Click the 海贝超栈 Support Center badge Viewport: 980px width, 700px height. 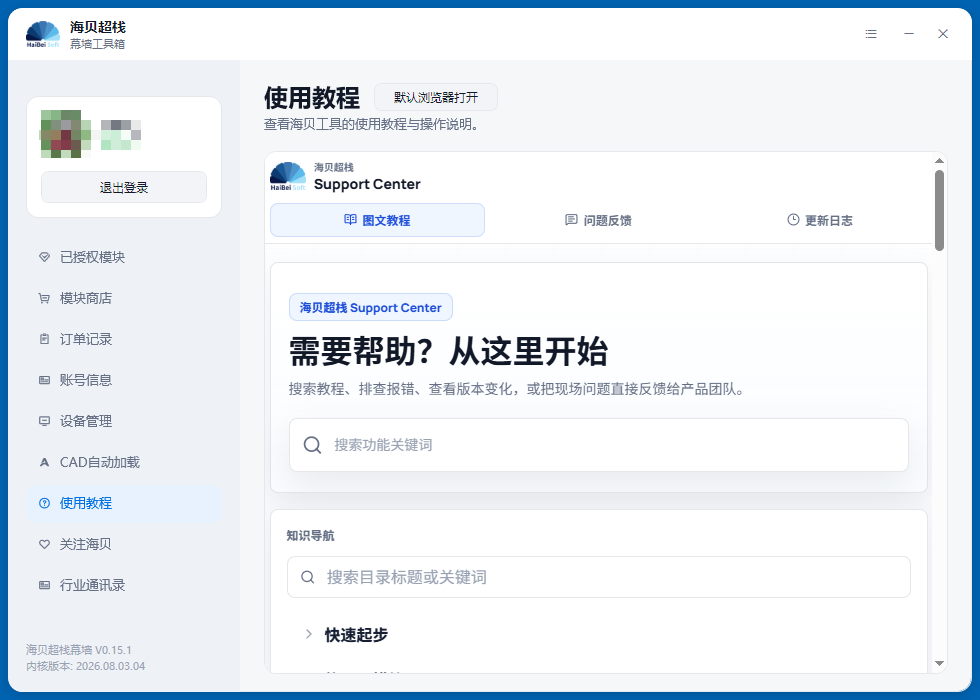tap(371, 308)
